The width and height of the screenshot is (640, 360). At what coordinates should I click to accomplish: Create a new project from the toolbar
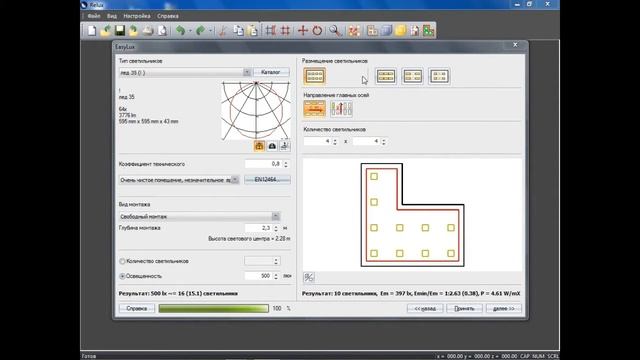92,31
